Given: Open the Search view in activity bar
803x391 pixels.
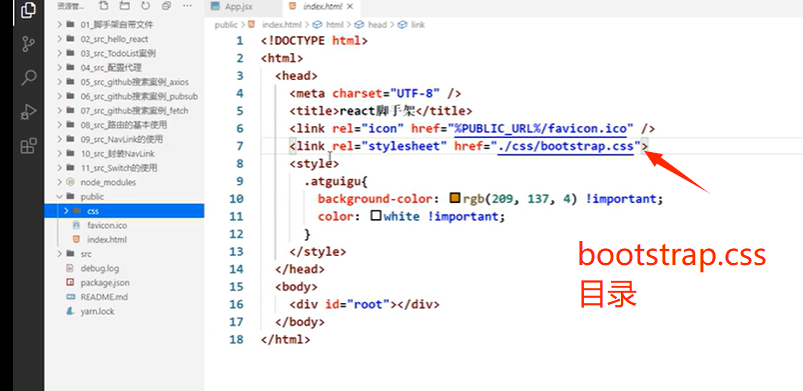Looking at the screenshot, I should tap(28, 78).
